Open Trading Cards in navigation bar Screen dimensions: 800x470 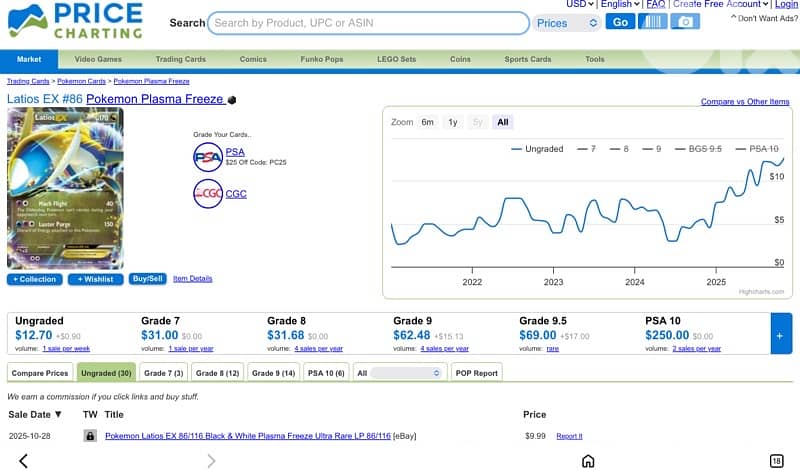tap(180, 59)
